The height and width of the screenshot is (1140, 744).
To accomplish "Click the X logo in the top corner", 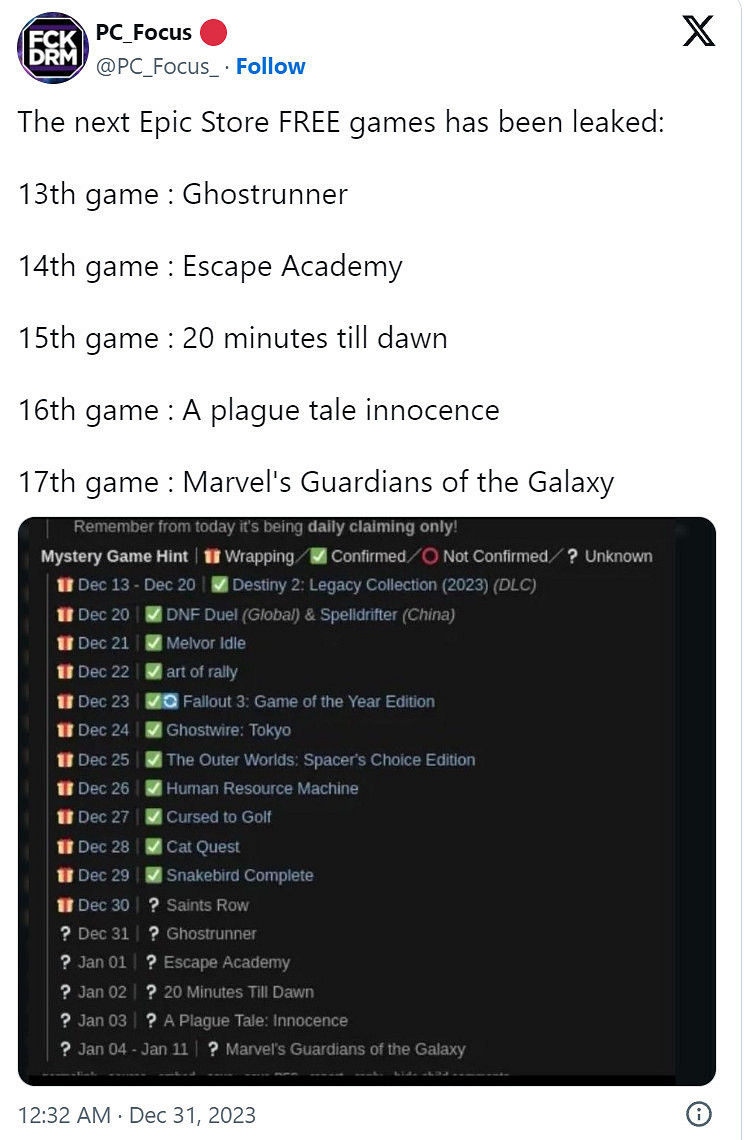I will 698,30.
